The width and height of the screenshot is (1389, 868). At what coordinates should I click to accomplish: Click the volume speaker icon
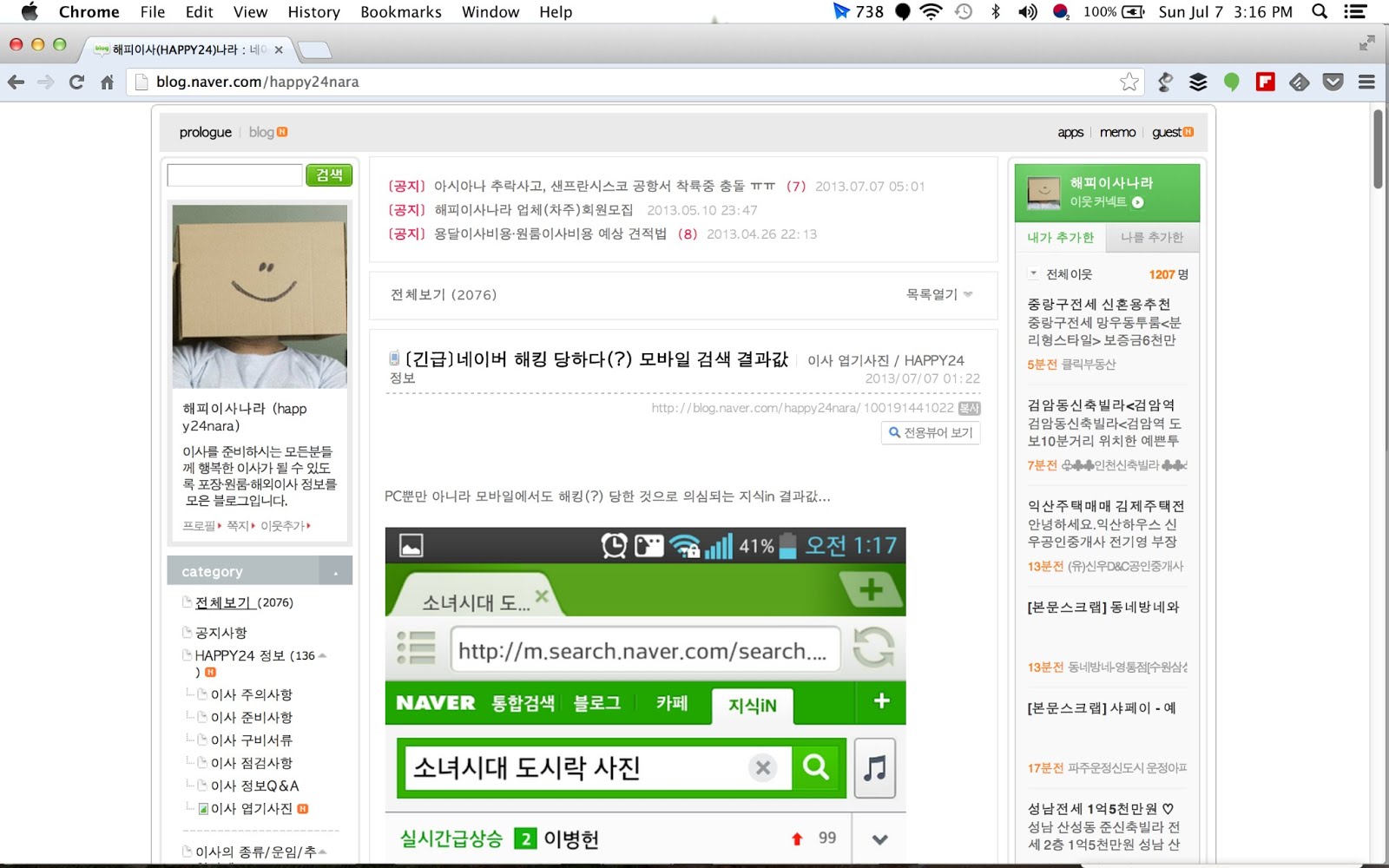pyautogui.click(x=1028, y=11)
